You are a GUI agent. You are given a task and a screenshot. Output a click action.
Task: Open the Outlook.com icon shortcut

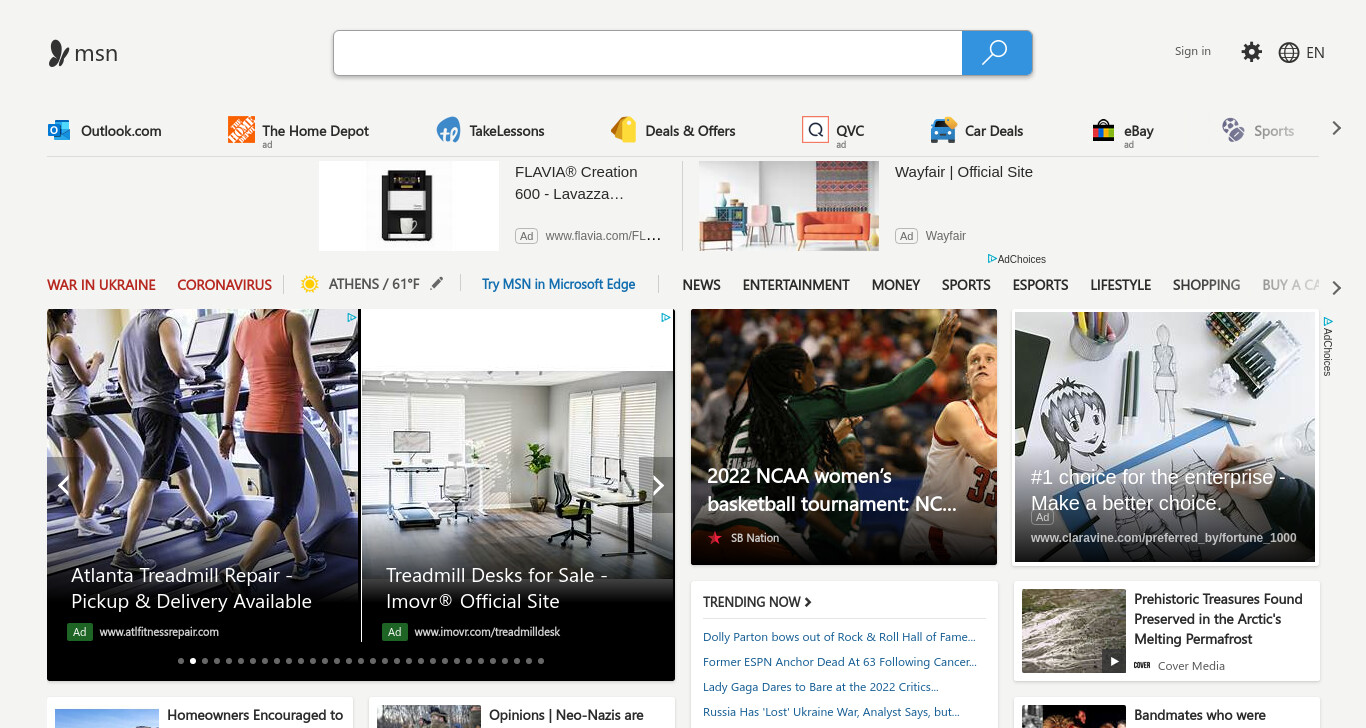[x=59, y=130]
